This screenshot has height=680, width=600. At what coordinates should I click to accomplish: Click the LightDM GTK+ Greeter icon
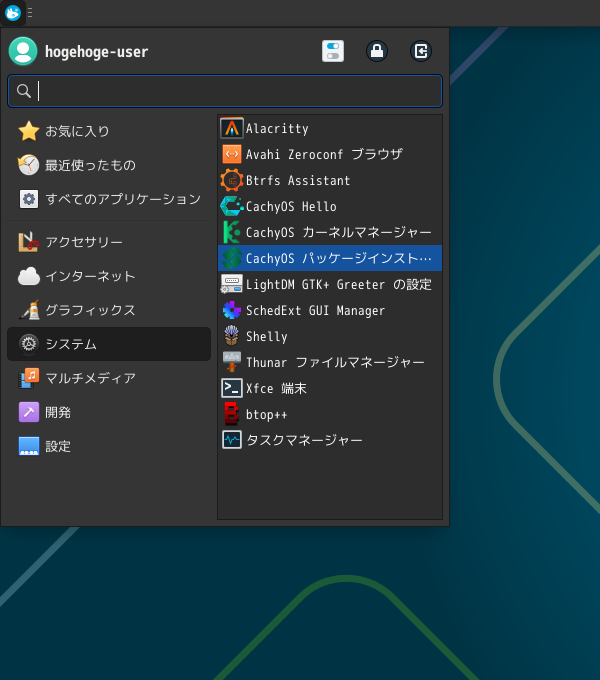pos(232,284)
